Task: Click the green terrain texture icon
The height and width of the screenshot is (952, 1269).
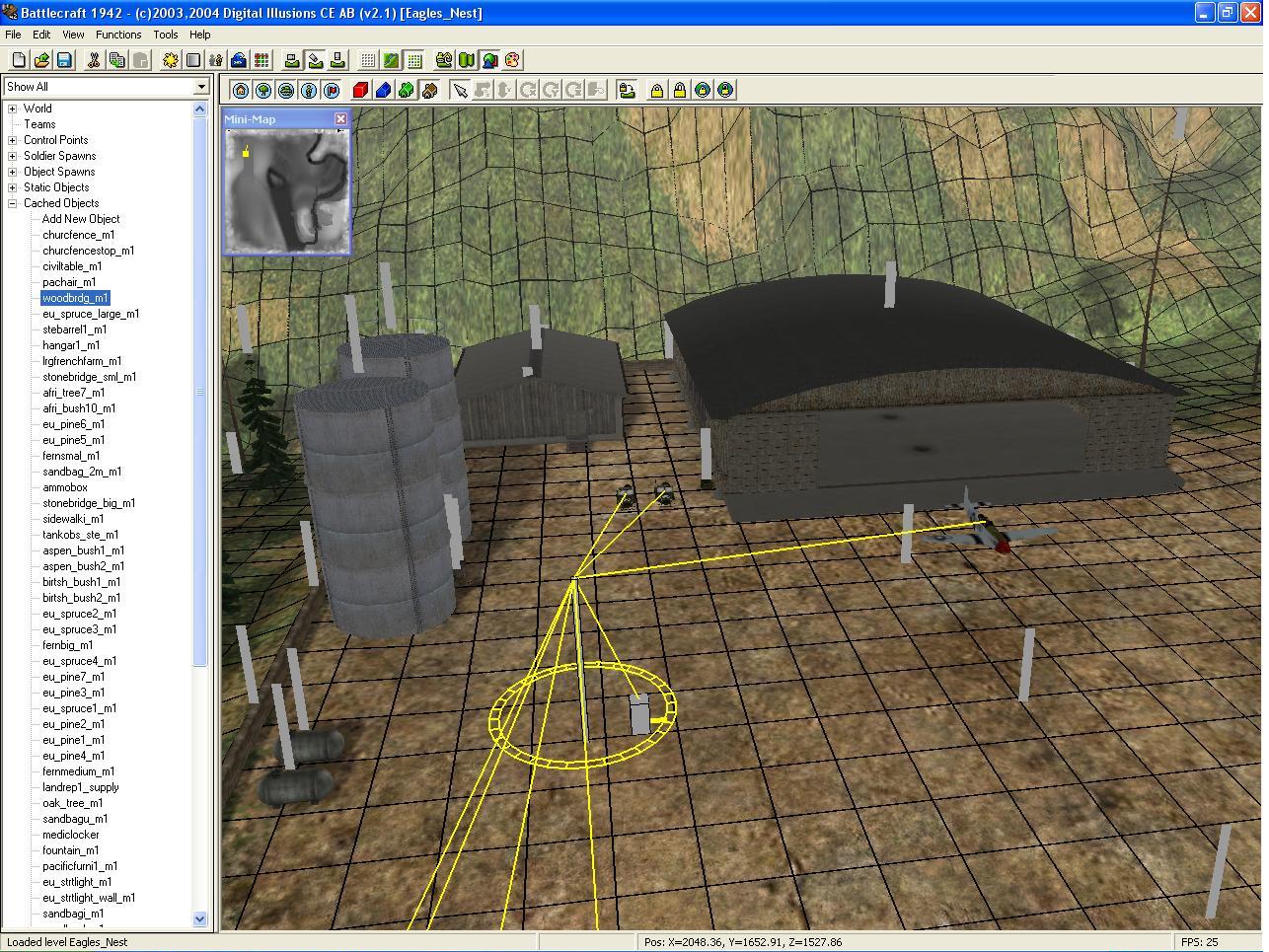Action: point(391,60)
